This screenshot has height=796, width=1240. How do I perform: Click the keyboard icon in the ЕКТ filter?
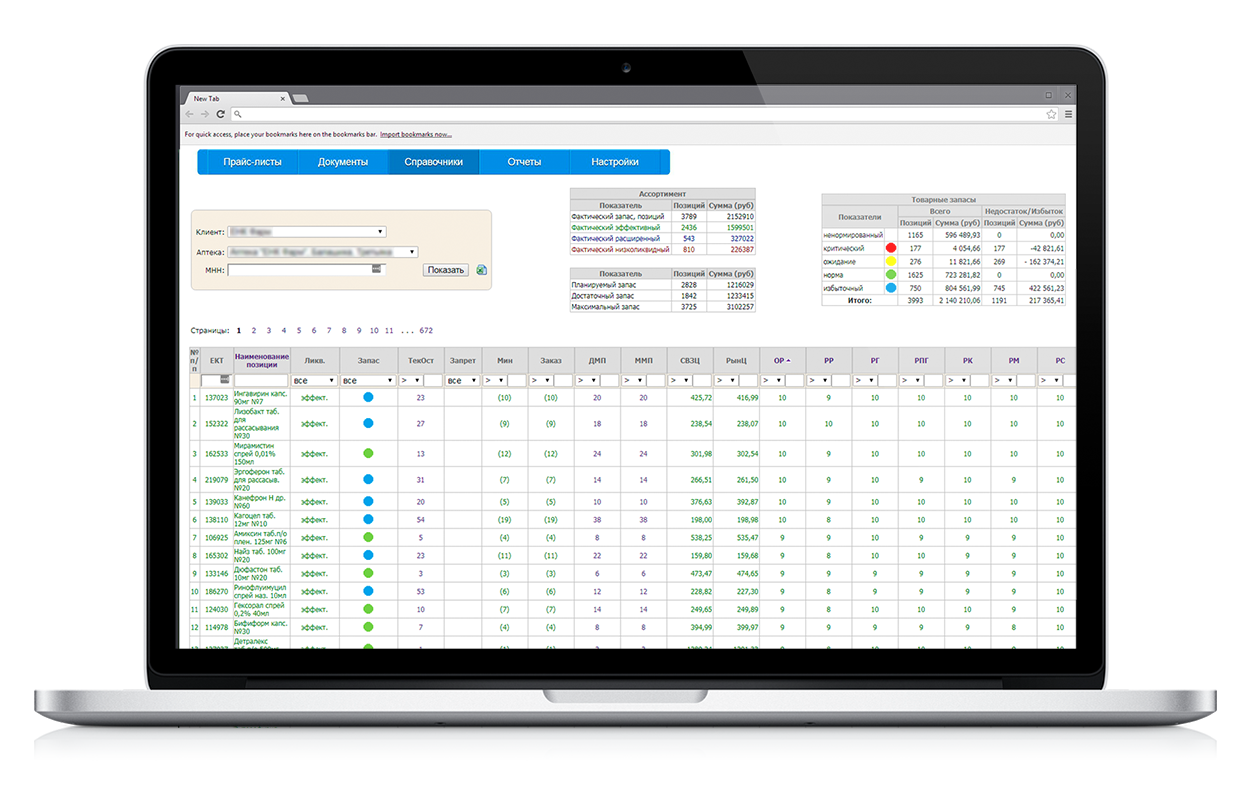pos(225,380)
